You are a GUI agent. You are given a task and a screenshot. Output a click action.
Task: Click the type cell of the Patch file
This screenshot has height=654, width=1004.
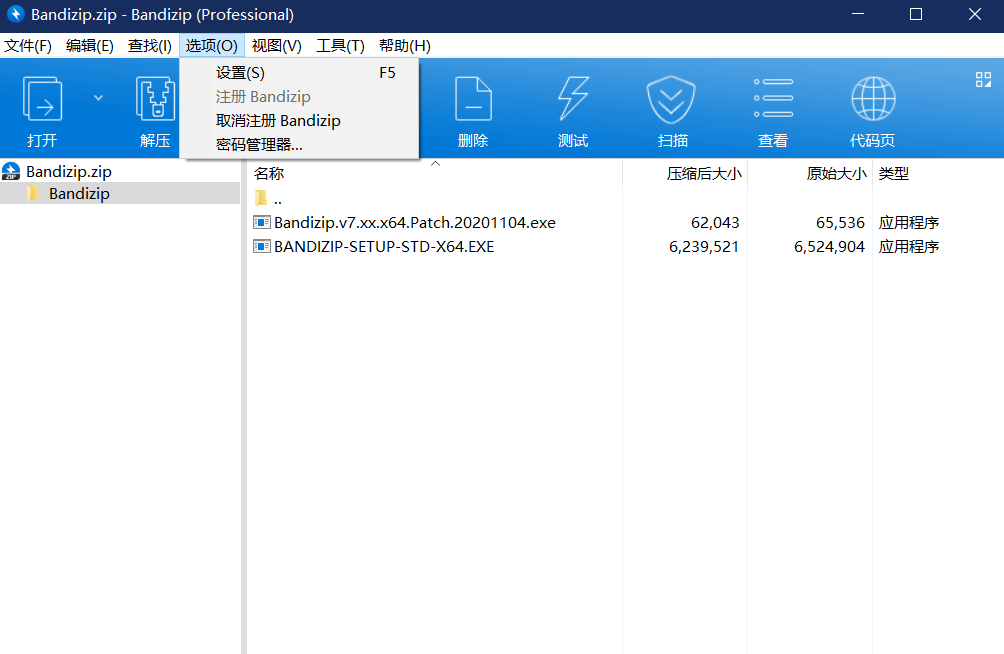pos(909,223)
